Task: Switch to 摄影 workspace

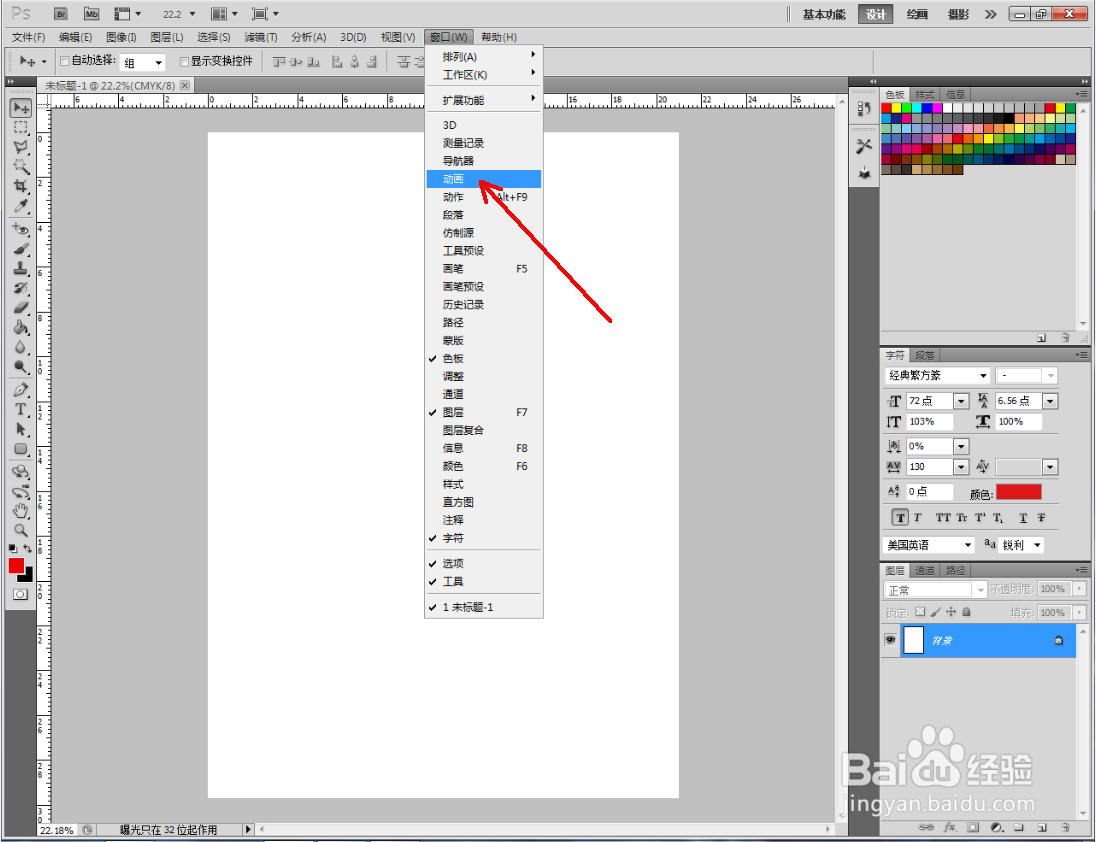Action: (958, 14)
